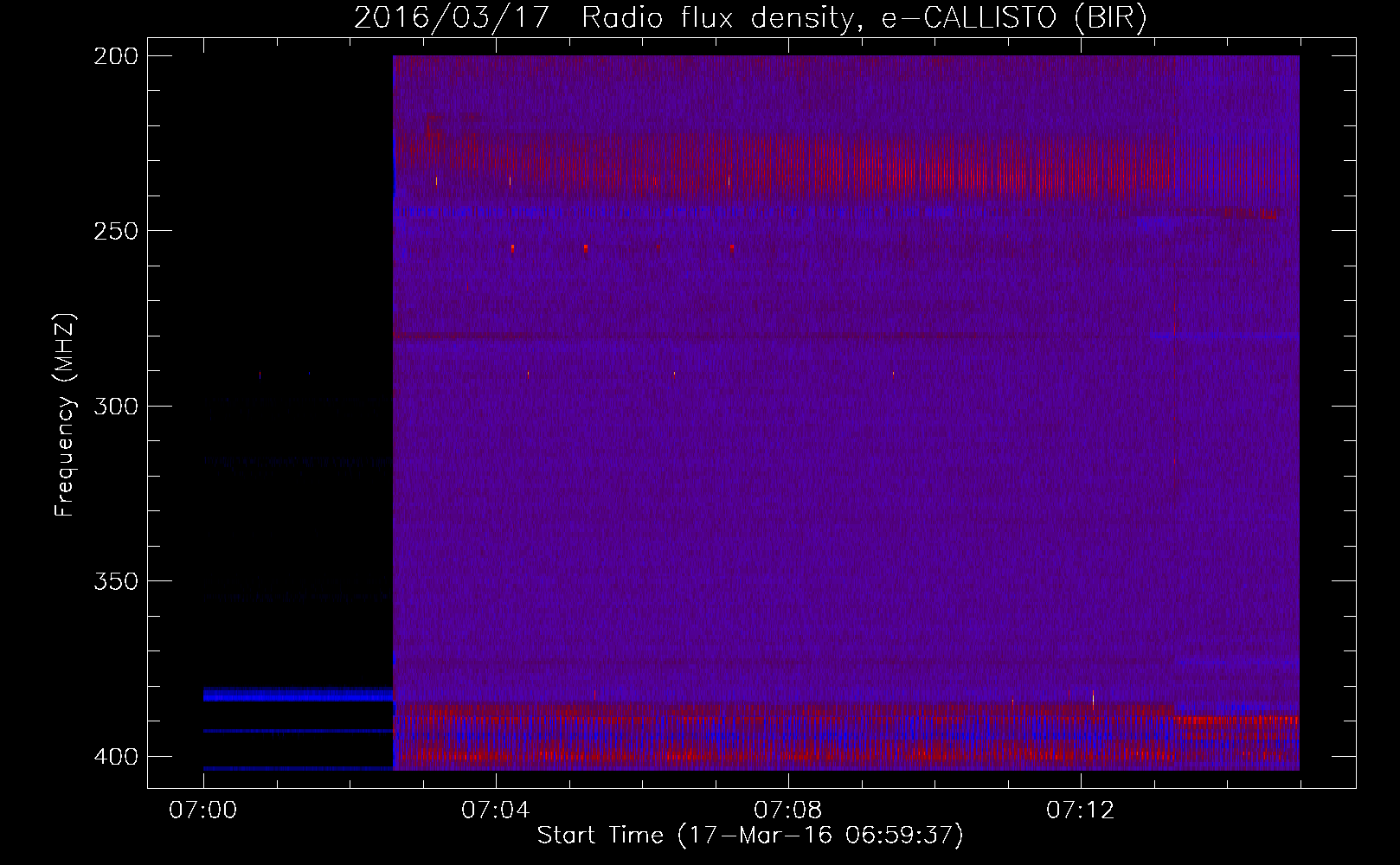Click the 07:04 time tick label
The image size is (1400, 865).
click(496, 811)
